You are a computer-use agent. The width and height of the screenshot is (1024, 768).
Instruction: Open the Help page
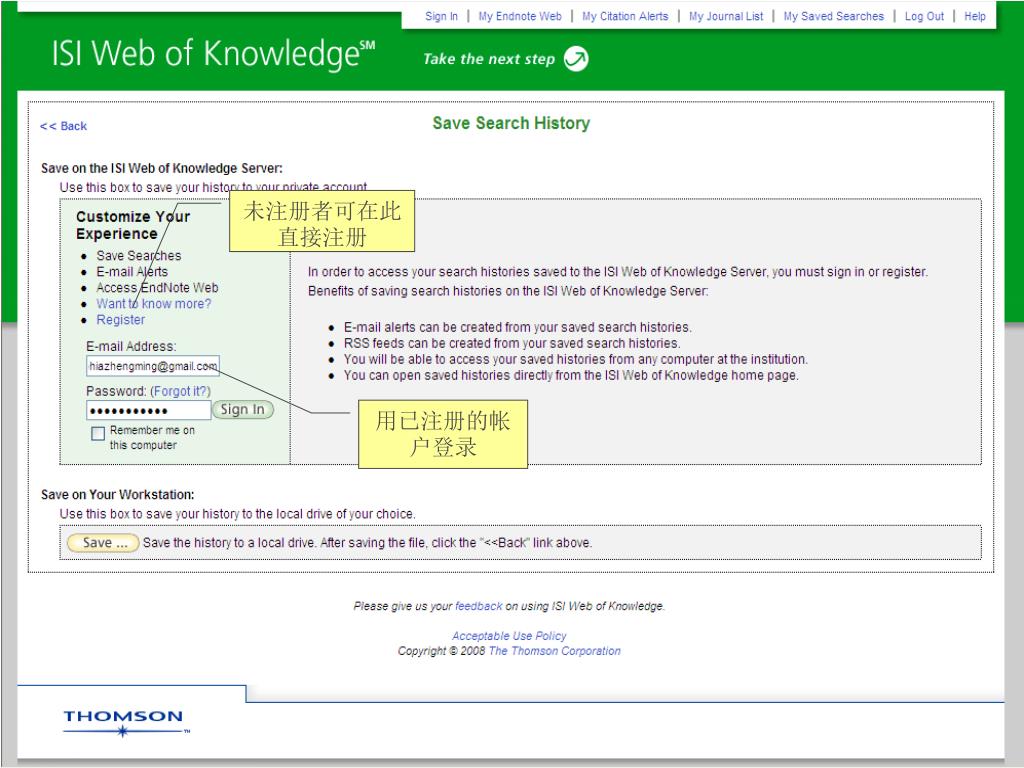pyautogui.click(x=975, y=16)
